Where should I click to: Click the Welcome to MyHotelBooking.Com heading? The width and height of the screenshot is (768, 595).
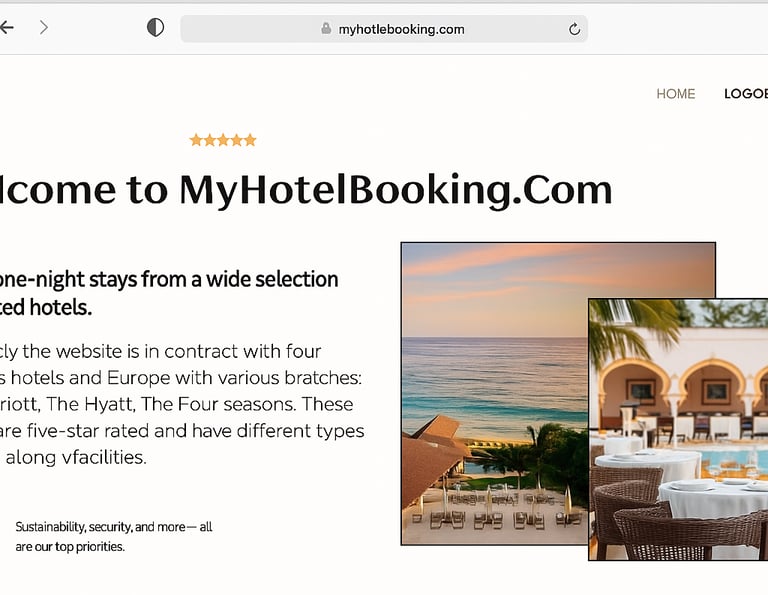[x=306, y=190]
